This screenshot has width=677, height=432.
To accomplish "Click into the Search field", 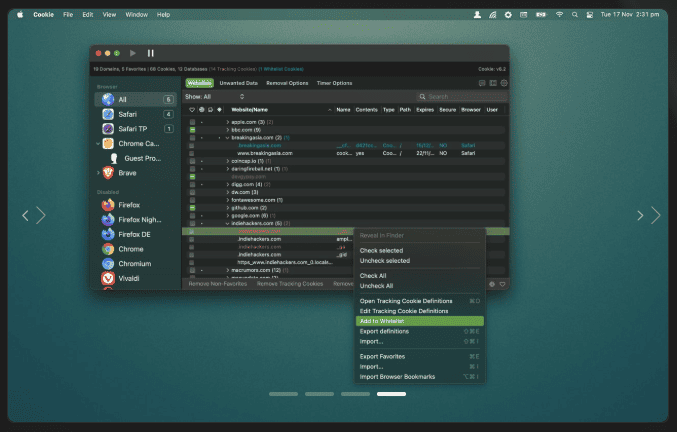I will coord(462,97).
